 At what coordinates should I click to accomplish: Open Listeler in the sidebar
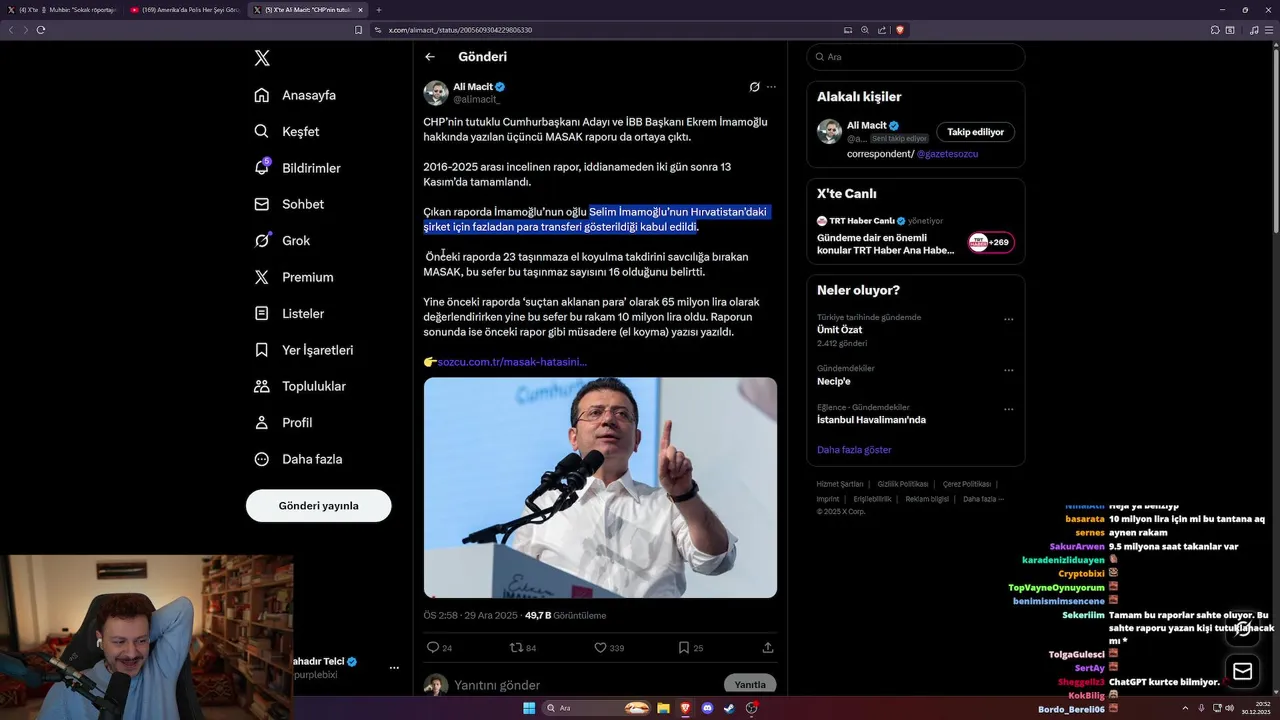(289, 313)
